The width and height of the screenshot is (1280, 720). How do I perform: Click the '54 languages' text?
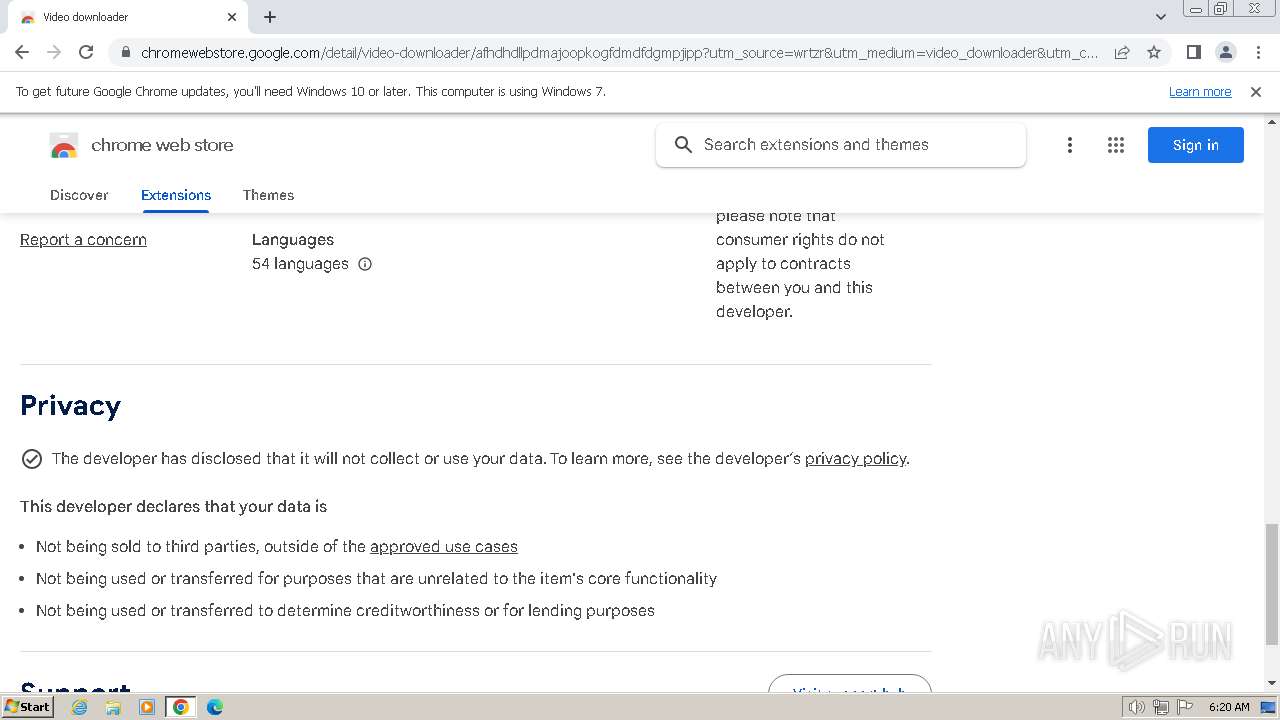[300, 264]
